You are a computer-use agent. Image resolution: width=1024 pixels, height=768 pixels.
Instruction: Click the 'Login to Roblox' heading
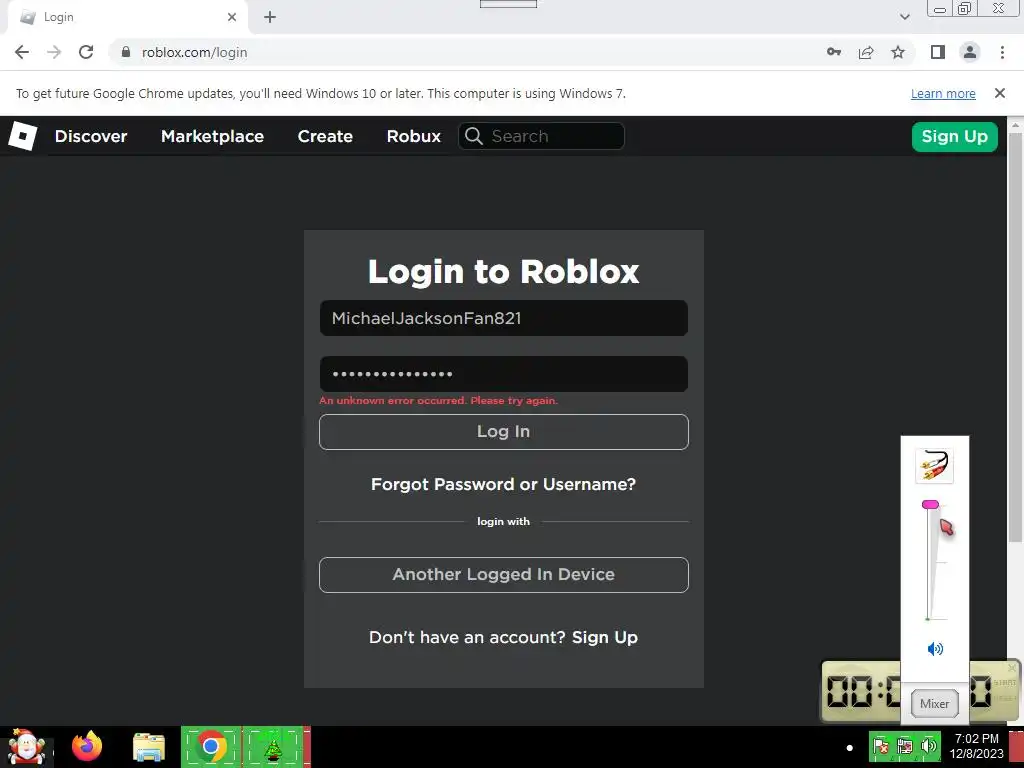tap(504, 272)
